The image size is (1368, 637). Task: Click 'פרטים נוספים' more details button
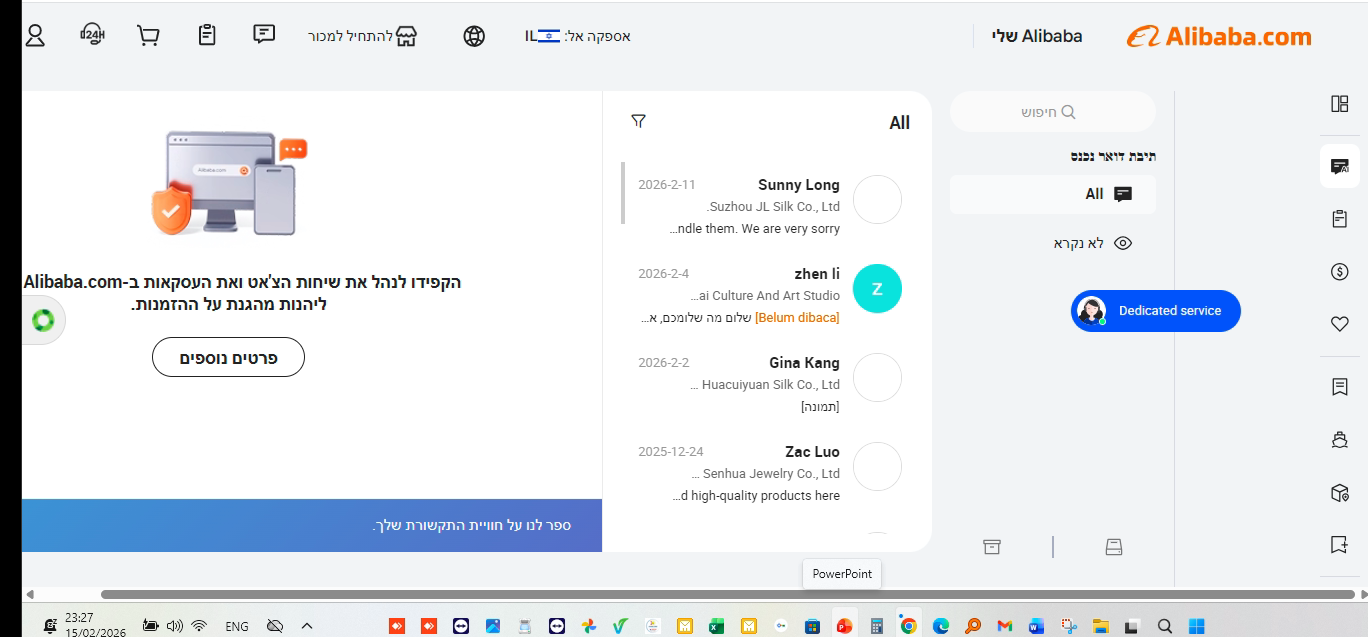(x=228, y=357)
